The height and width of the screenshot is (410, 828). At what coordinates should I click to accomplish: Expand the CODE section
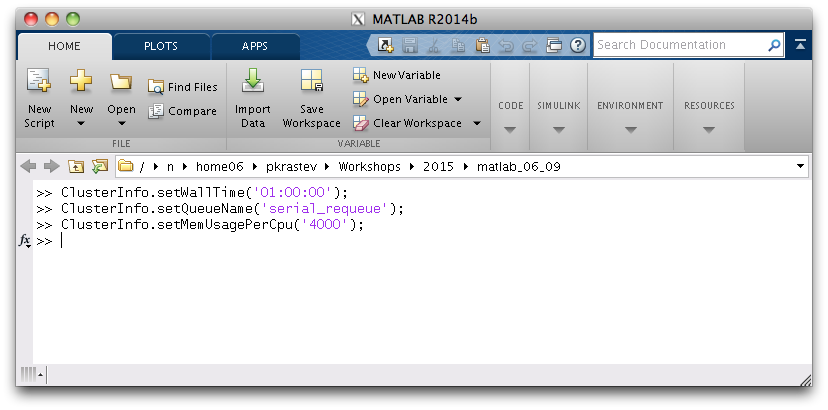point(510,129)
